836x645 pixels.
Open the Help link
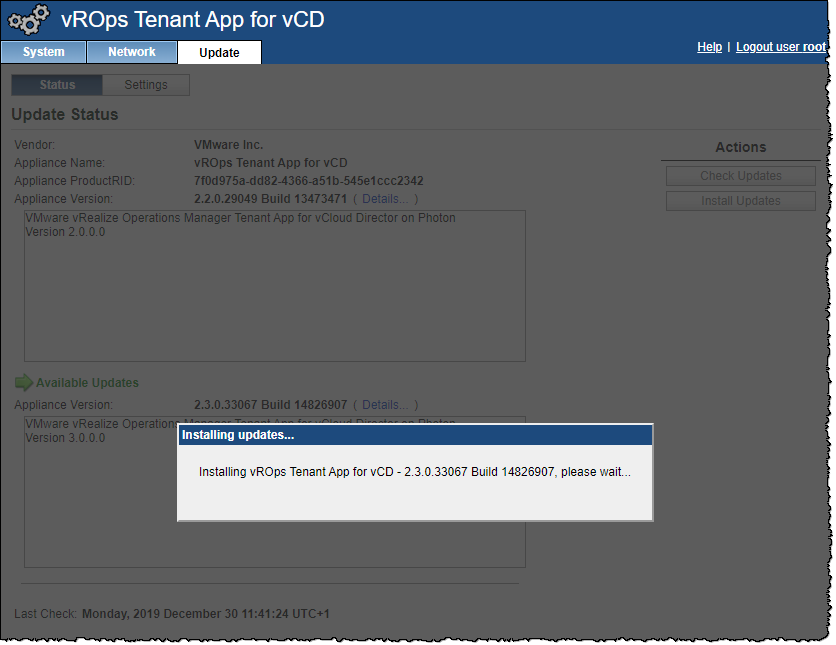click(709, 47)
